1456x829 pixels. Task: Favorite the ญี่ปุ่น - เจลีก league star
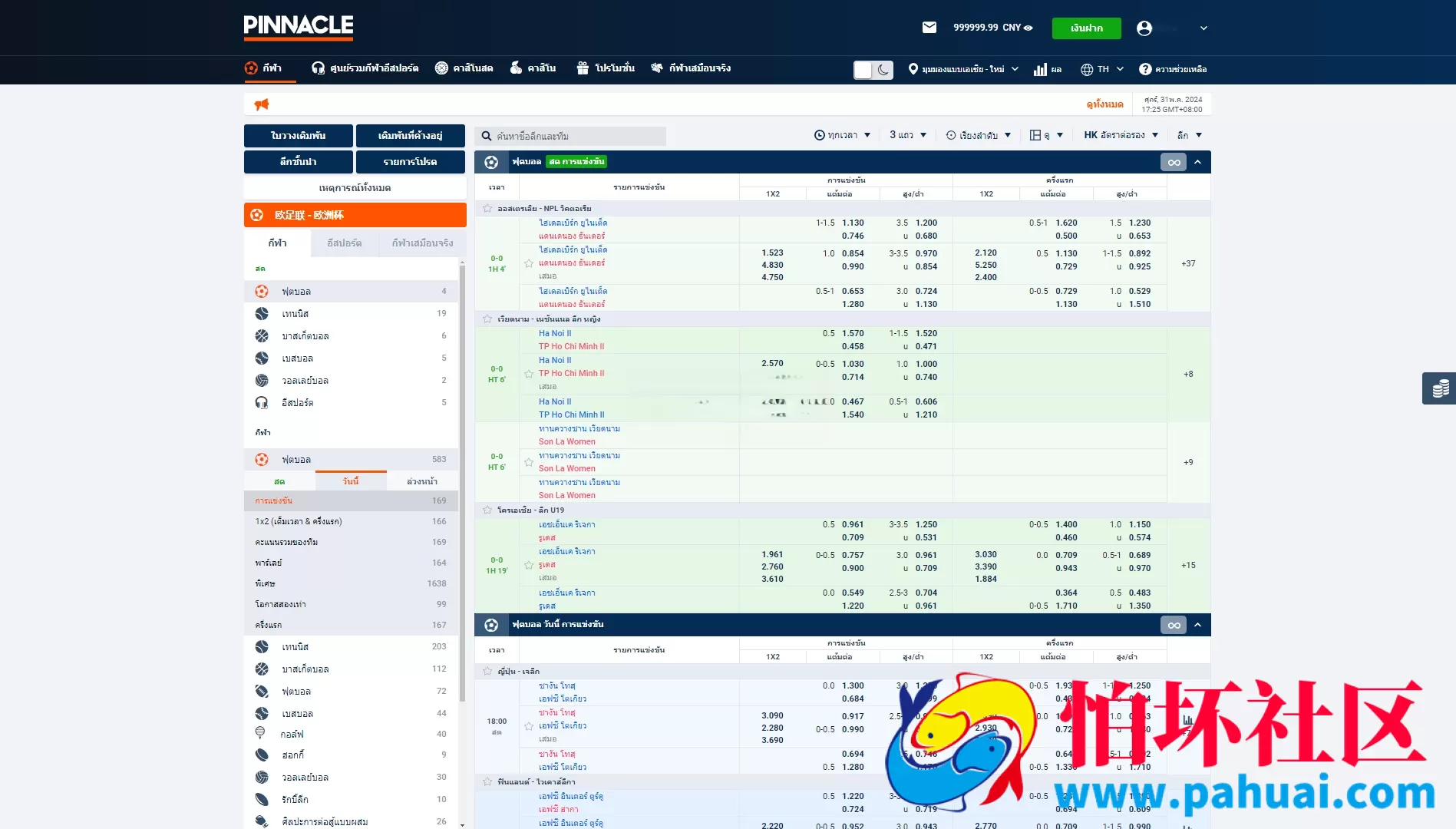487,671
